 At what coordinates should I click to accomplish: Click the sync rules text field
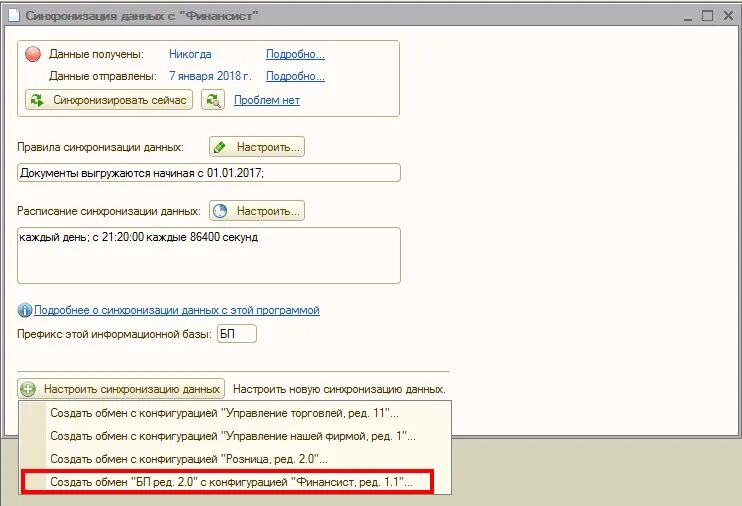pyautogui.click(x=209, y=173)
